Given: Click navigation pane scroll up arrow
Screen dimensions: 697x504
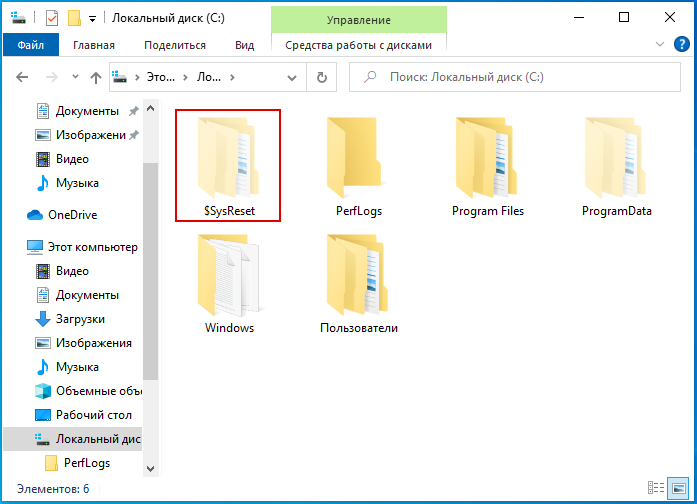Looking at the screenshot, I should coord(151,108).
